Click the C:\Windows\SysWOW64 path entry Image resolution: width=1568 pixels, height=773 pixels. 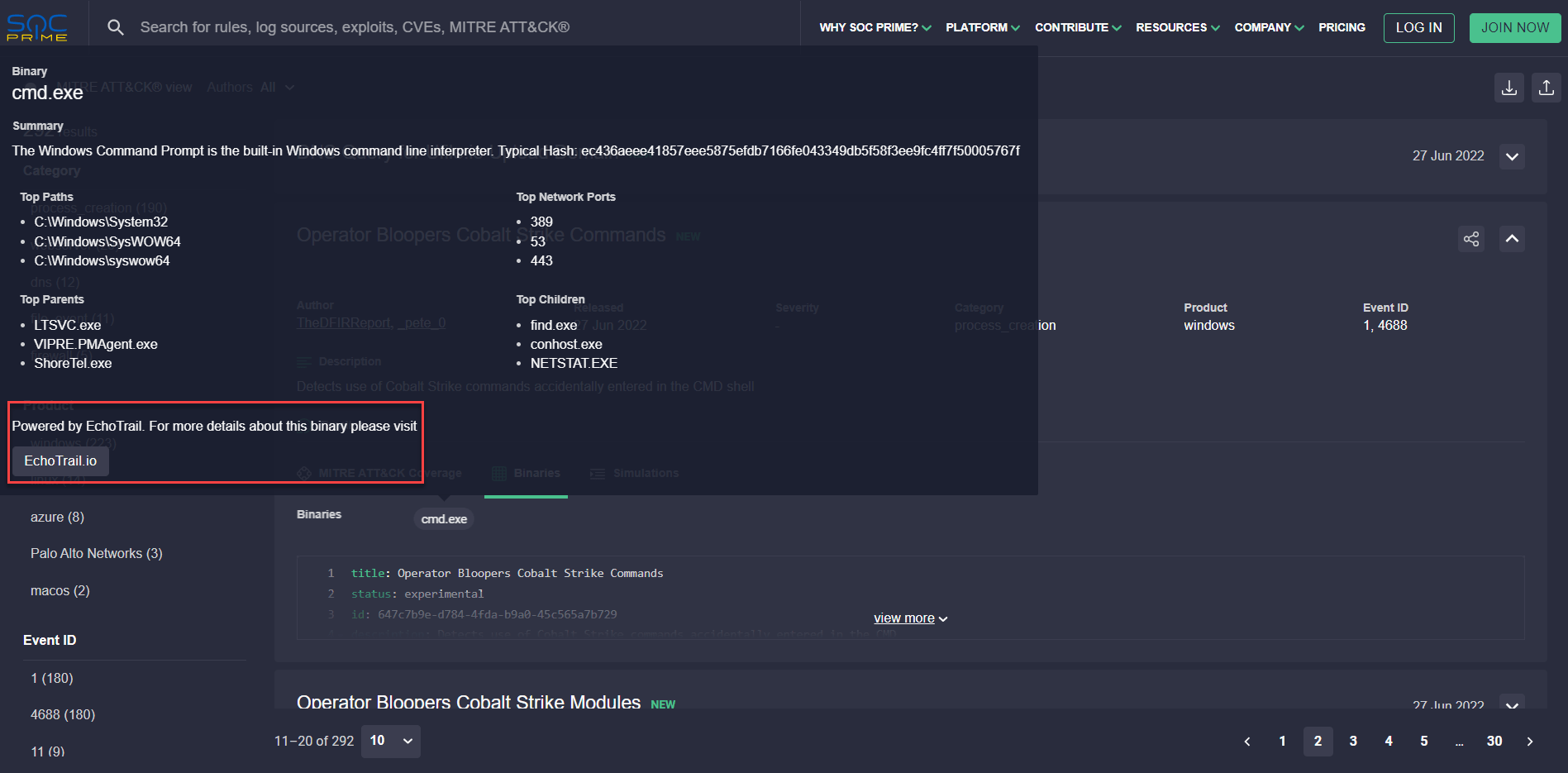(x=107, y=241)
